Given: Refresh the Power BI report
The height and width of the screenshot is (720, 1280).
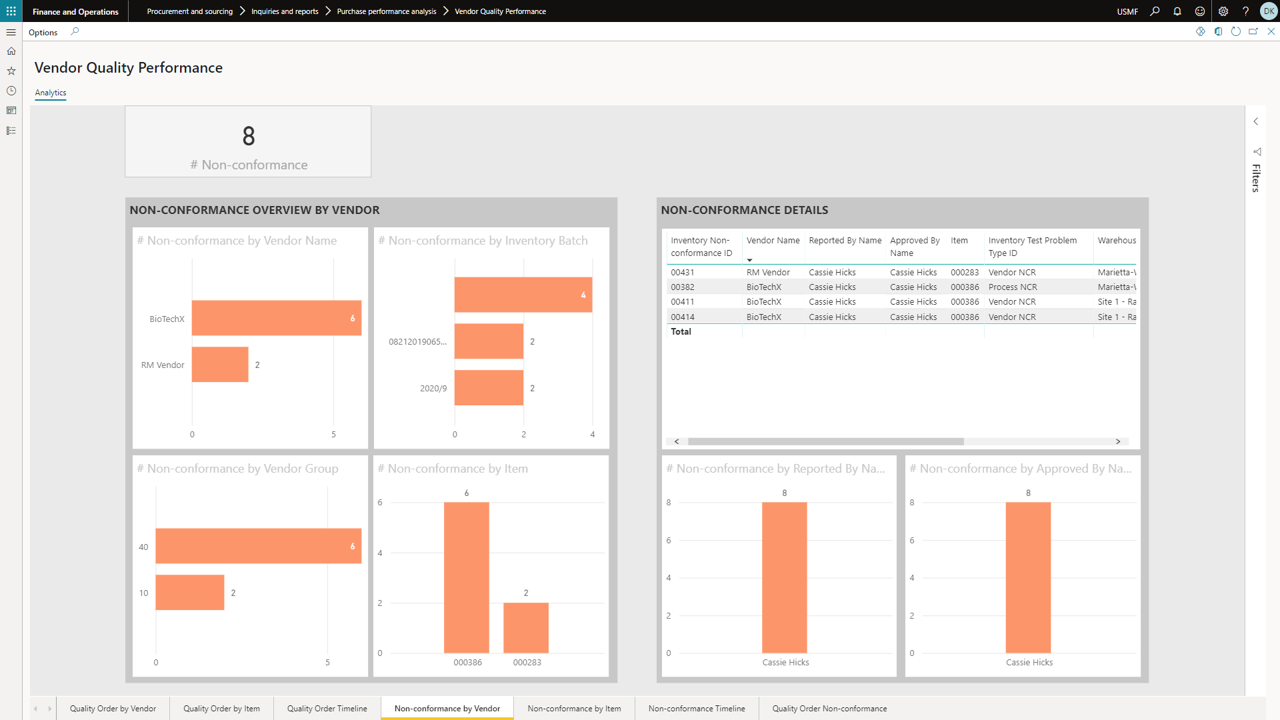Looking at the screenshot, I should [x=1236, y=31].
